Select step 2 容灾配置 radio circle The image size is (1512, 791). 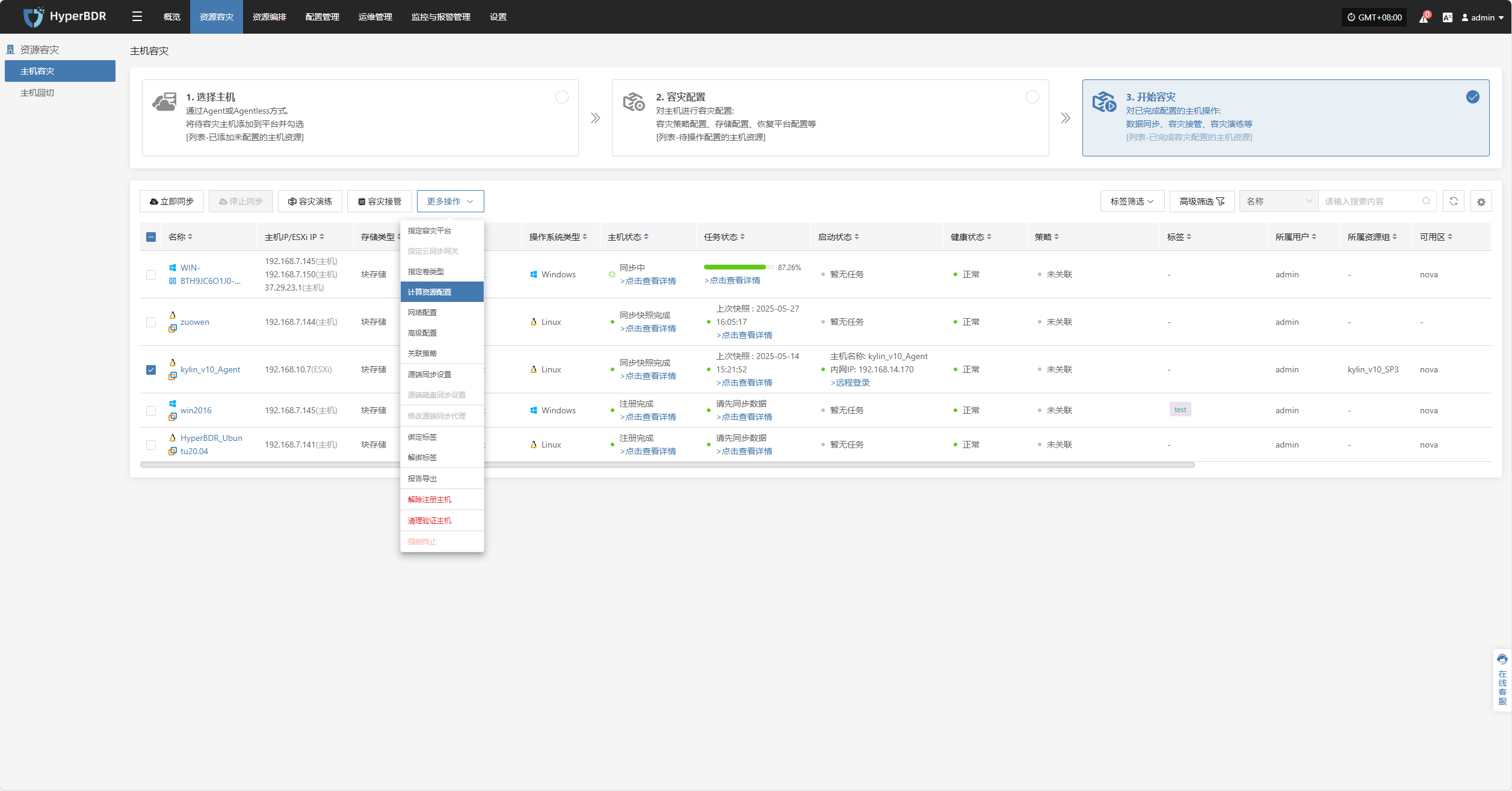click(x=1032, y=97)
